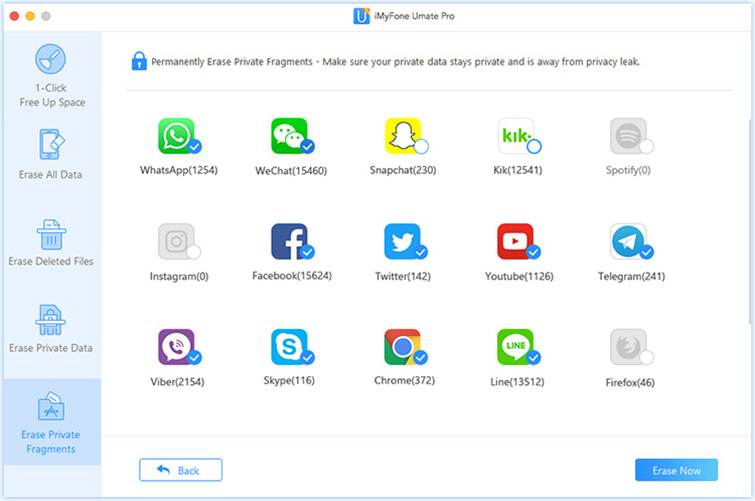Click the Telegram app icon
This screenshot has height=501, width=755.
click(x=628, y=241)
